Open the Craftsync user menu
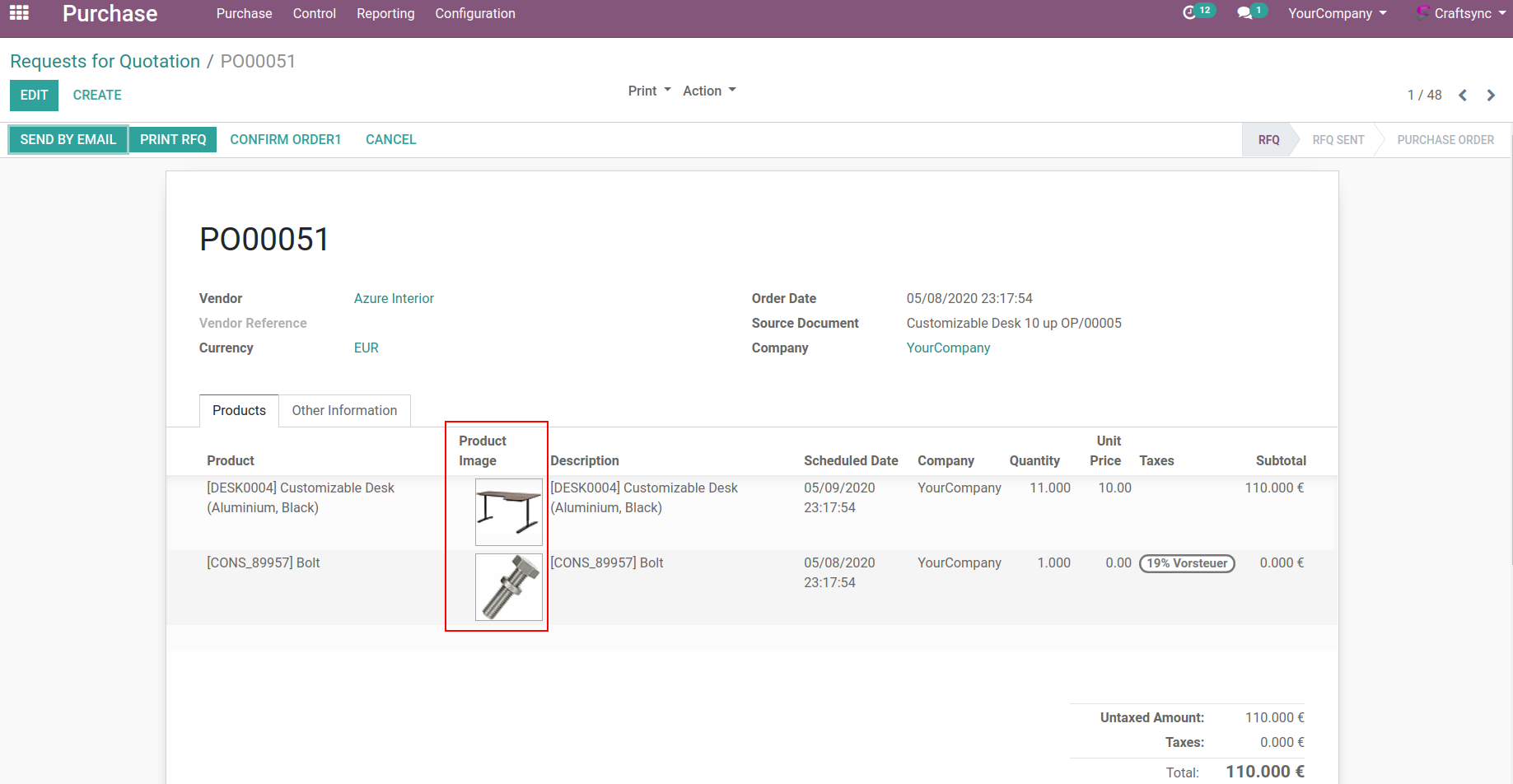 click(x=1461, y=13)
